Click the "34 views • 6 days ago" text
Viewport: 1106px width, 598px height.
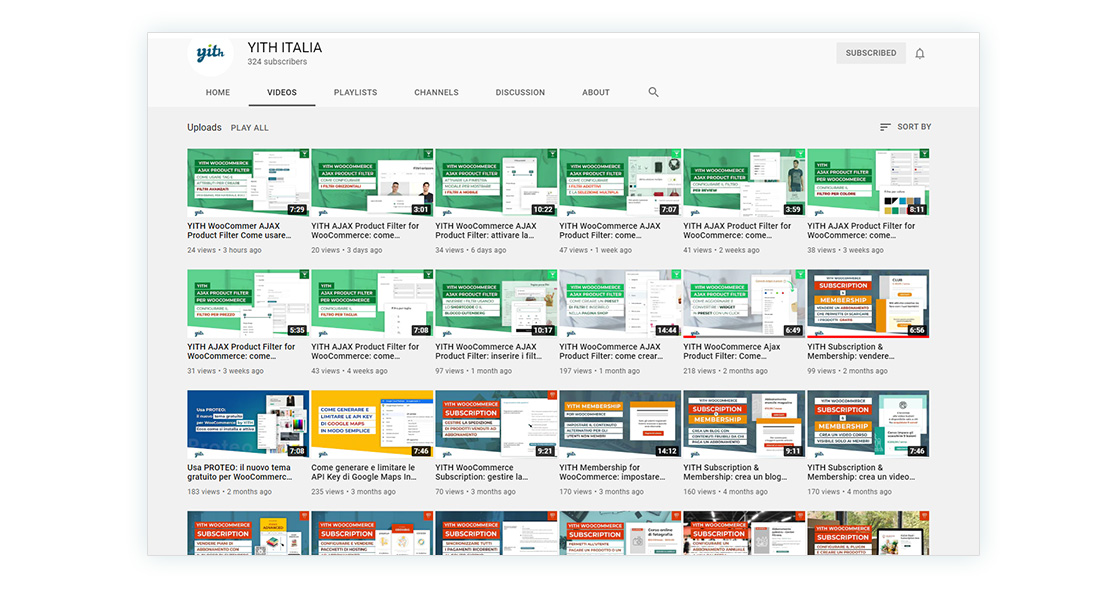(x=471, y=250)
